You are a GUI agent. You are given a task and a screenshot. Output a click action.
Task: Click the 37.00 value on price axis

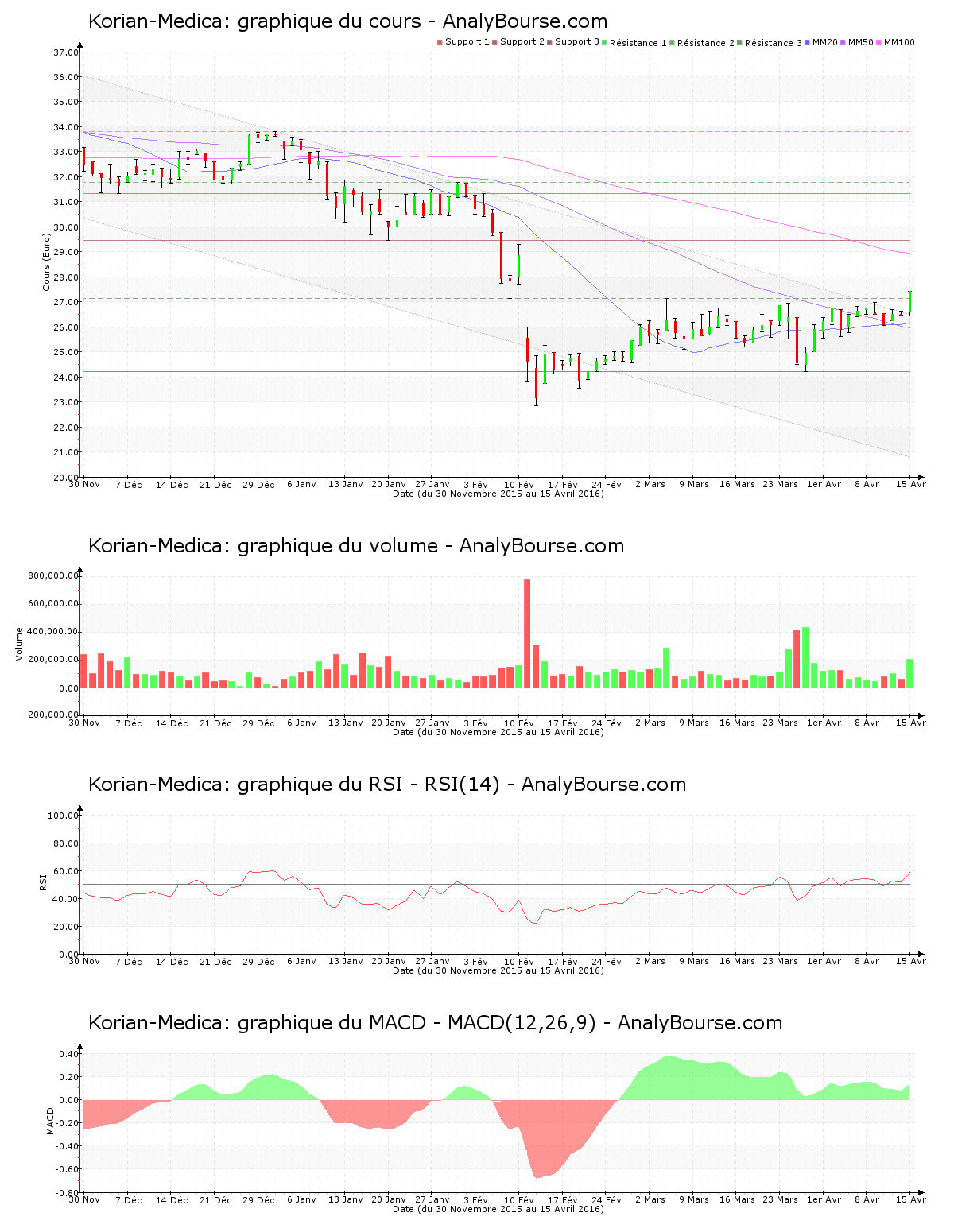click(65, 52)
